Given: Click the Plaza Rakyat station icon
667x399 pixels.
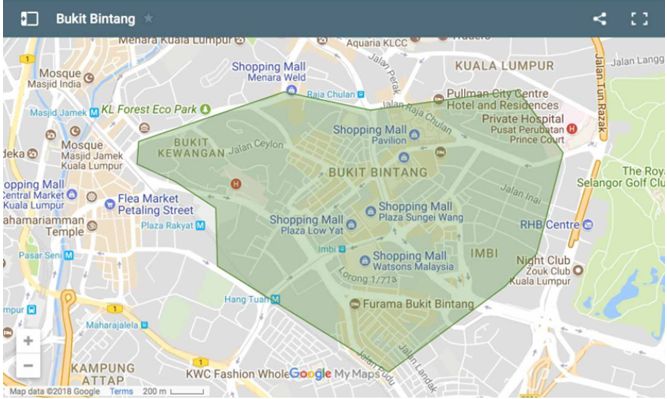Looking at the screenshot, I should click(200, 225).
